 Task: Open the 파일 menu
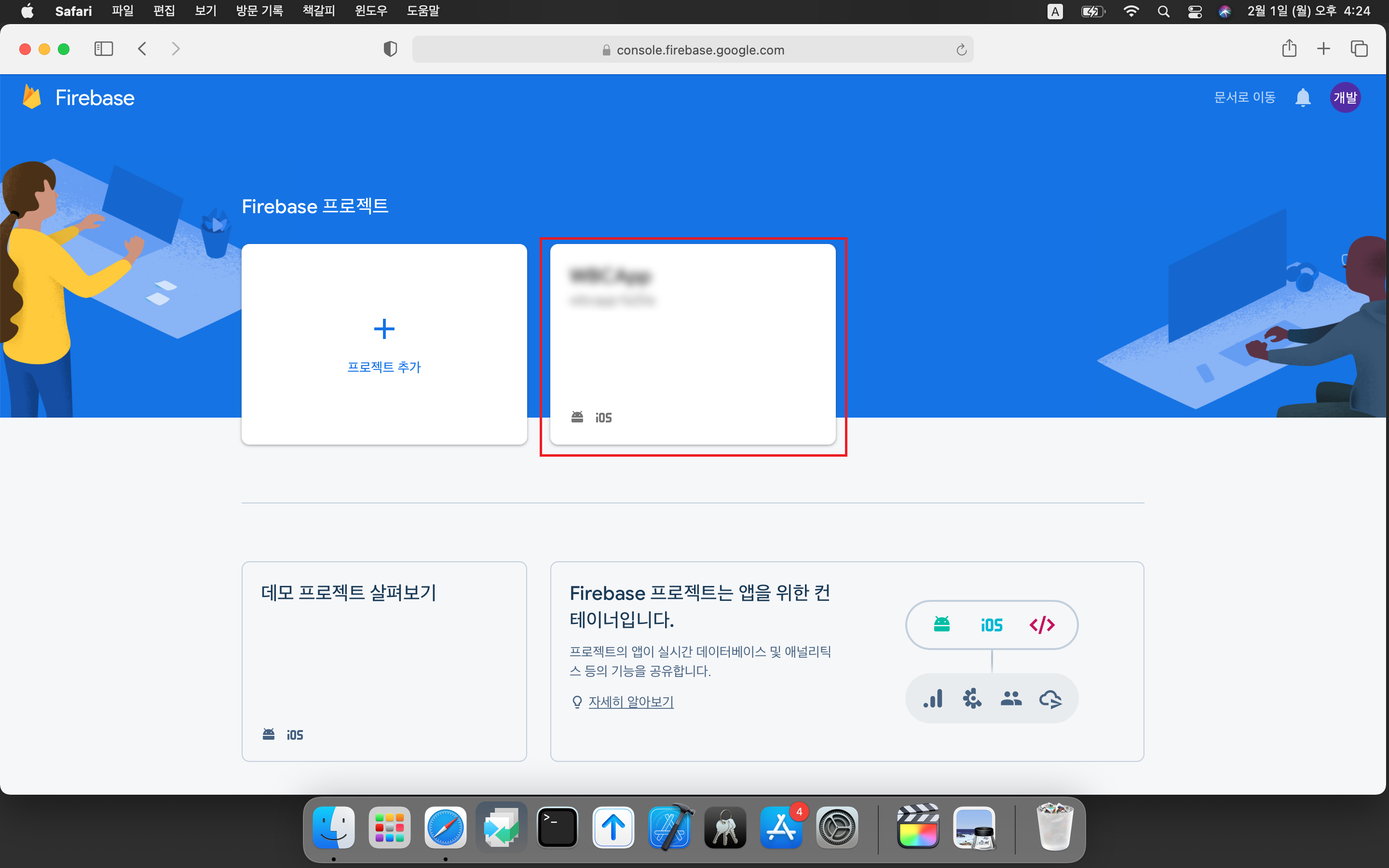(x=122, y=11)
